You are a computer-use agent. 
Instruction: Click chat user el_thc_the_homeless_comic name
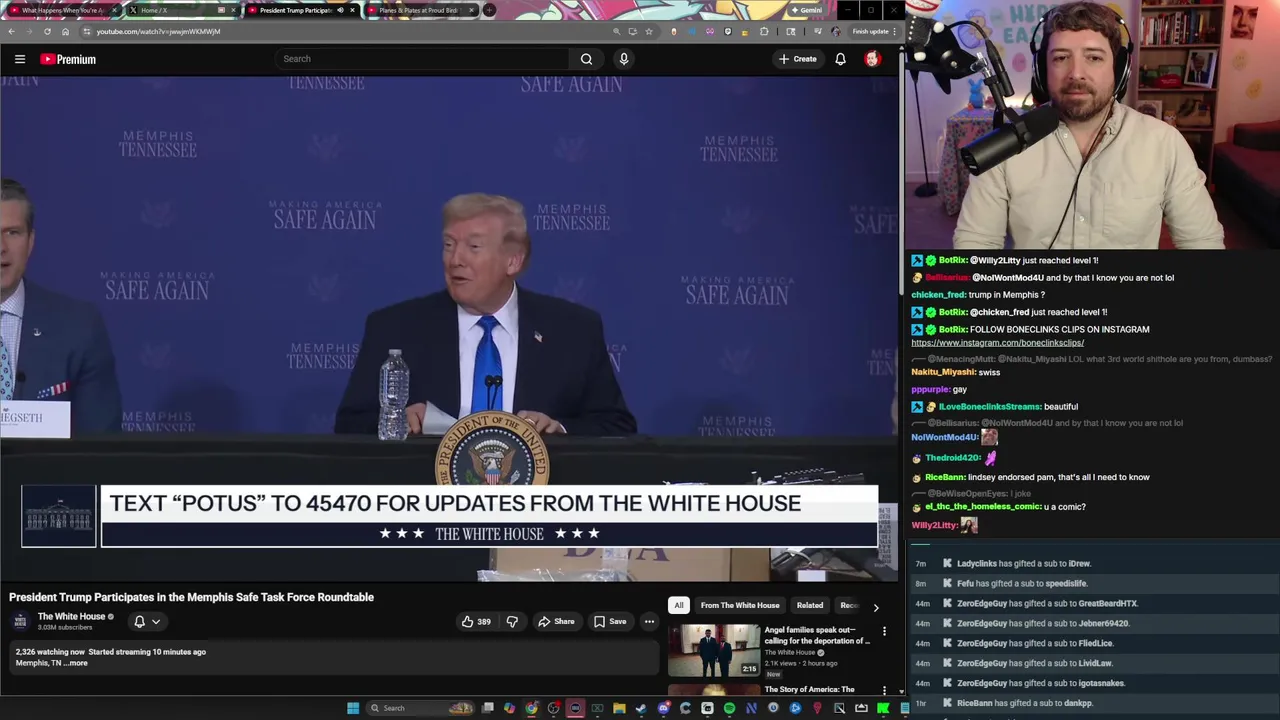click(983, 507)
